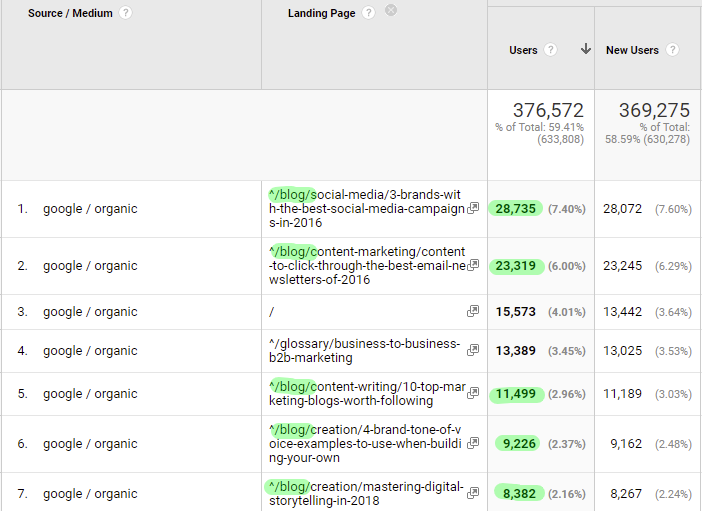Open google / organic in row 4
702x511 pixels.
pos(90,351)
